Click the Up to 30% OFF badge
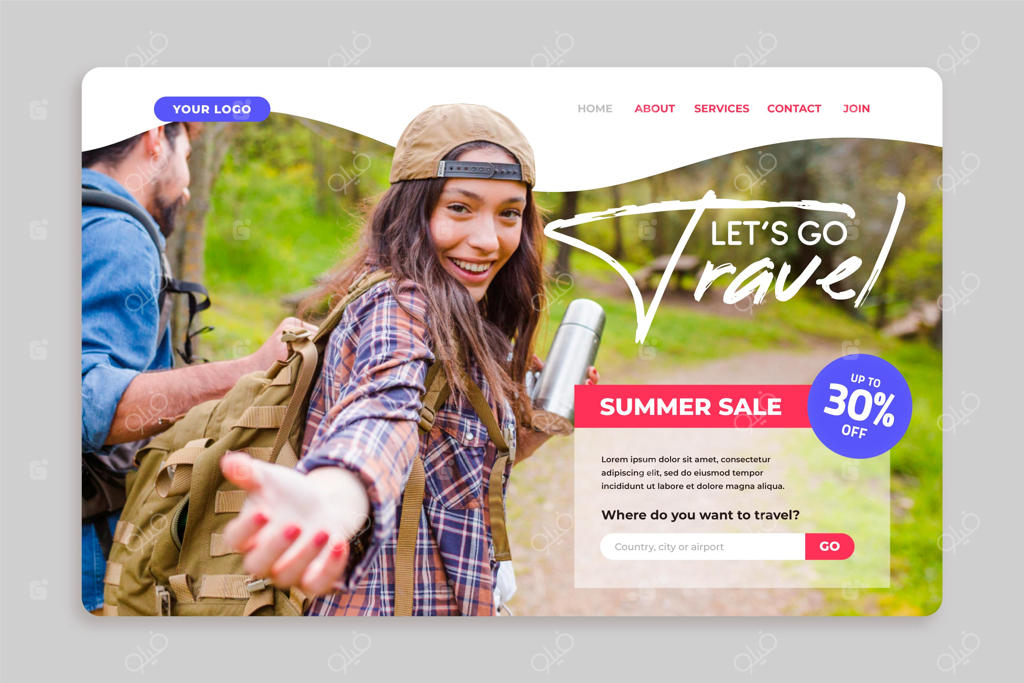1024x683 pixels. tap(859, 405)
